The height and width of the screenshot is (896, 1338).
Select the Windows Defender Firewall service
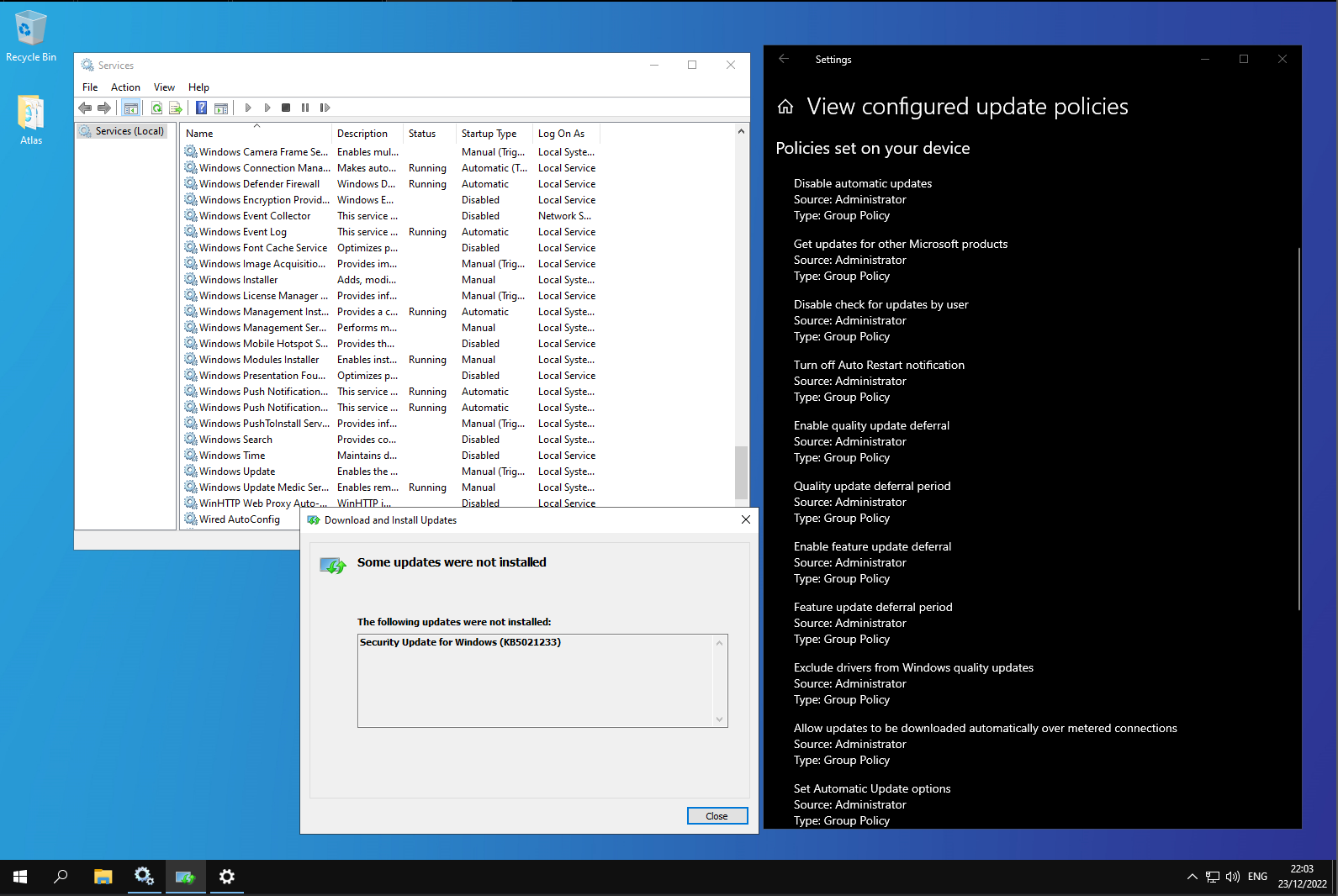pos(390,184)
